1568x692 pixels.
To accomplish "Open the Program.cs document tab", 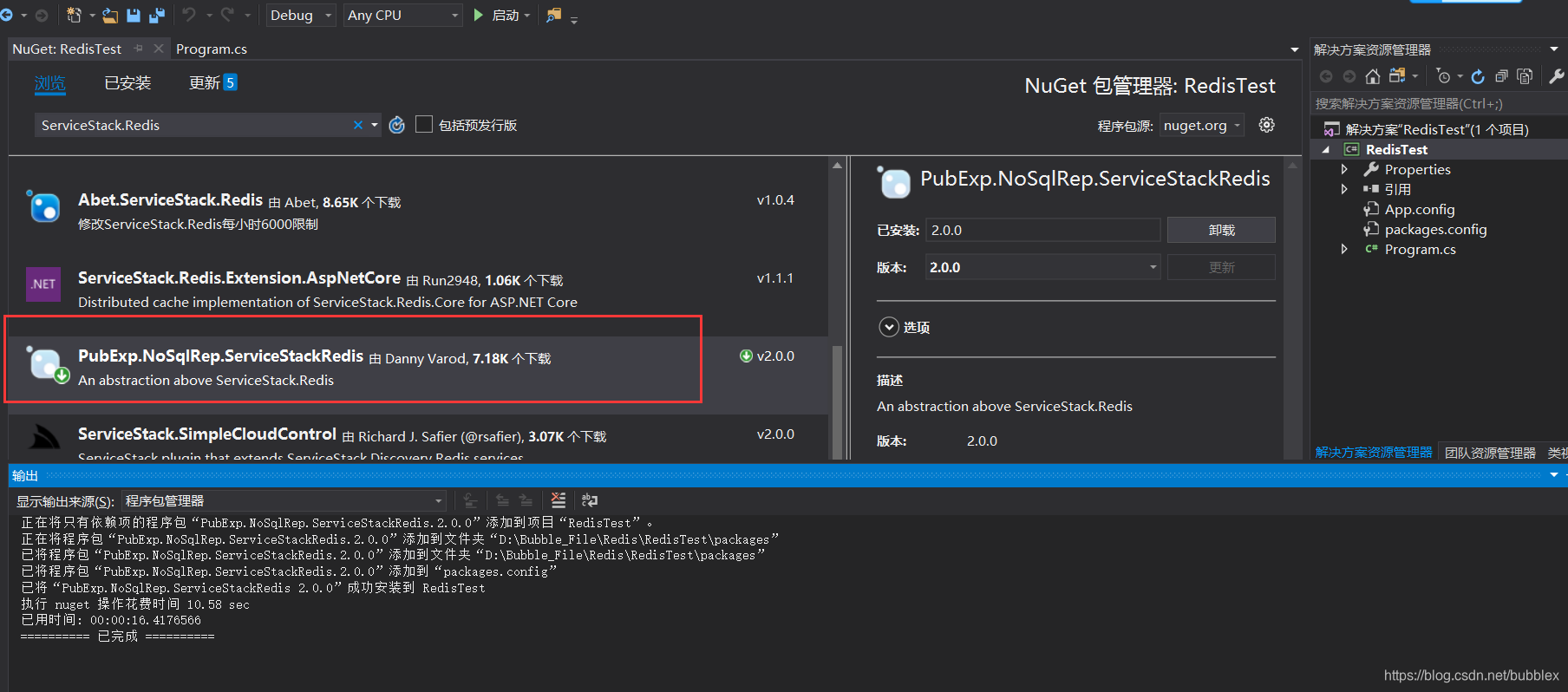I will pyautogui.click(x=212, y=49).
